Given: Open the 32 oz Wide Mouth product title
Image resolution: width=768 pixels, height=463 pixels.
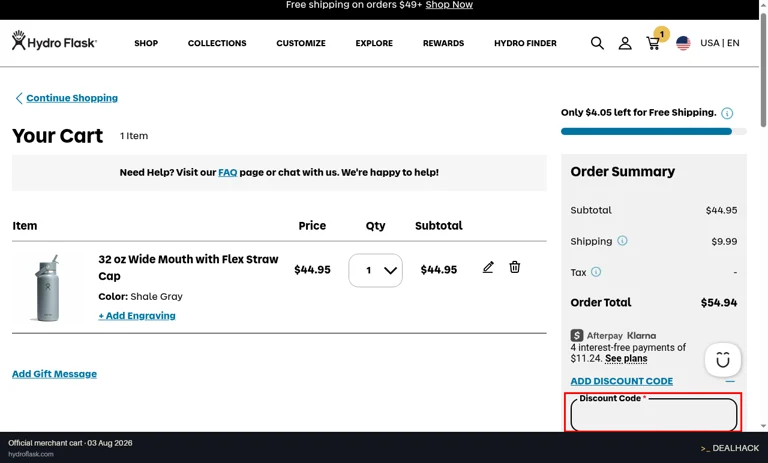Looking at the screenshot, I should [x=188, y=268].
